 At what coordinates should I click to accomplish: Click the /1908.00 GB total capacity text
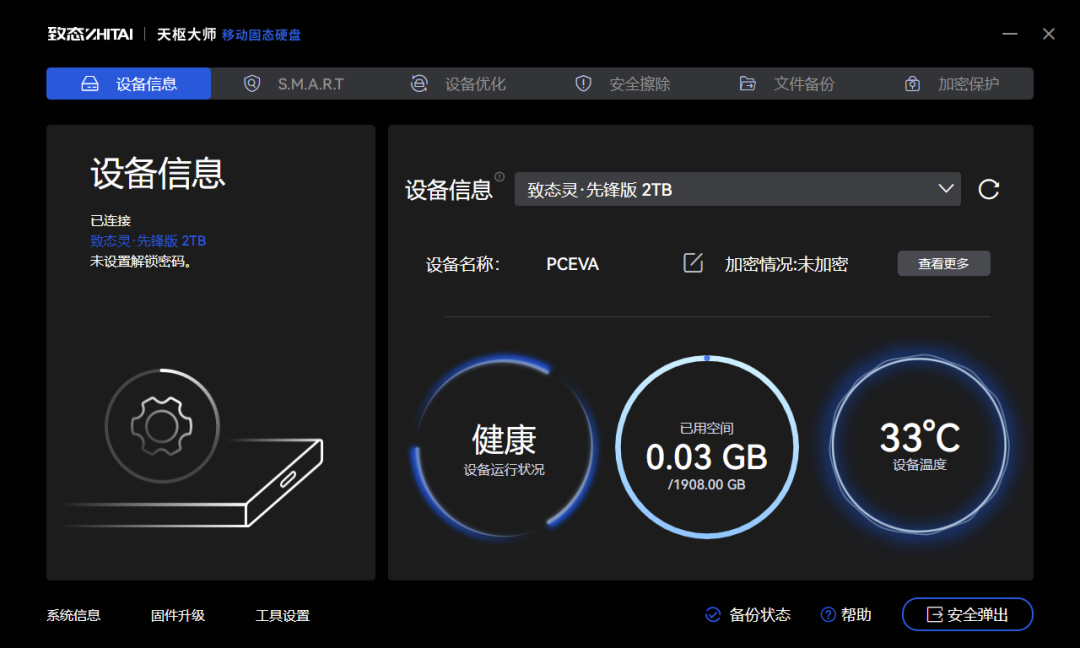[x=707, y=485]
